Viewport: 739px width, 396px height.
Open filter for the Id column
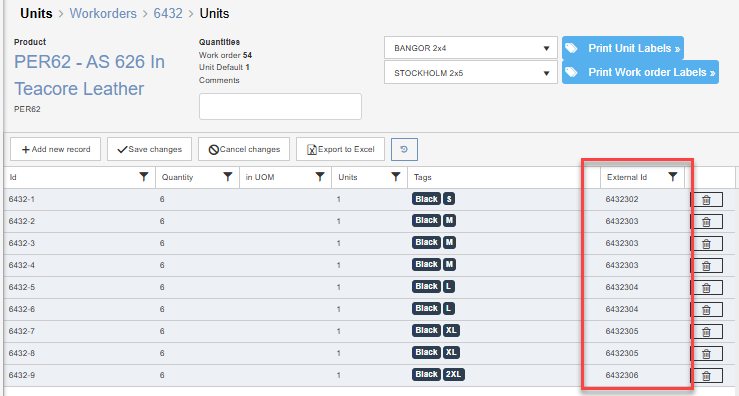[144, 177]
